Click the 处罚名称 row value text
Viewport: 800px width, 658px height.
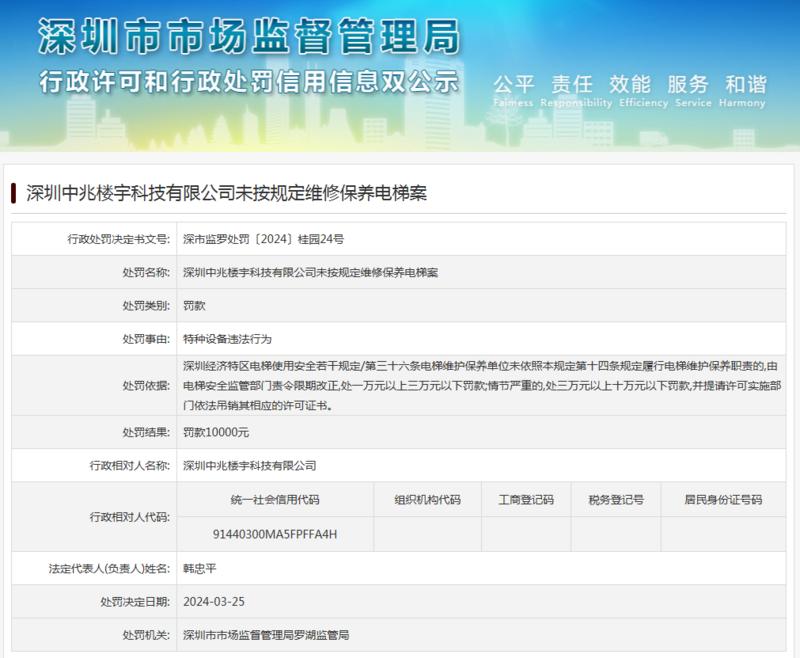[310, 272]
